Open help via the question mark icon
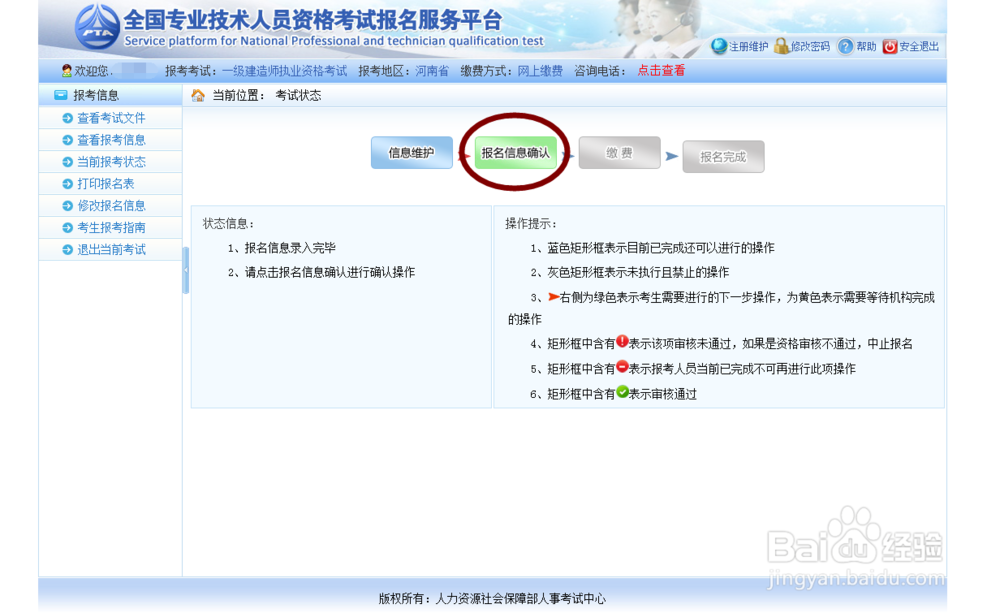The image size is (1000, 613). coord(845,47)
